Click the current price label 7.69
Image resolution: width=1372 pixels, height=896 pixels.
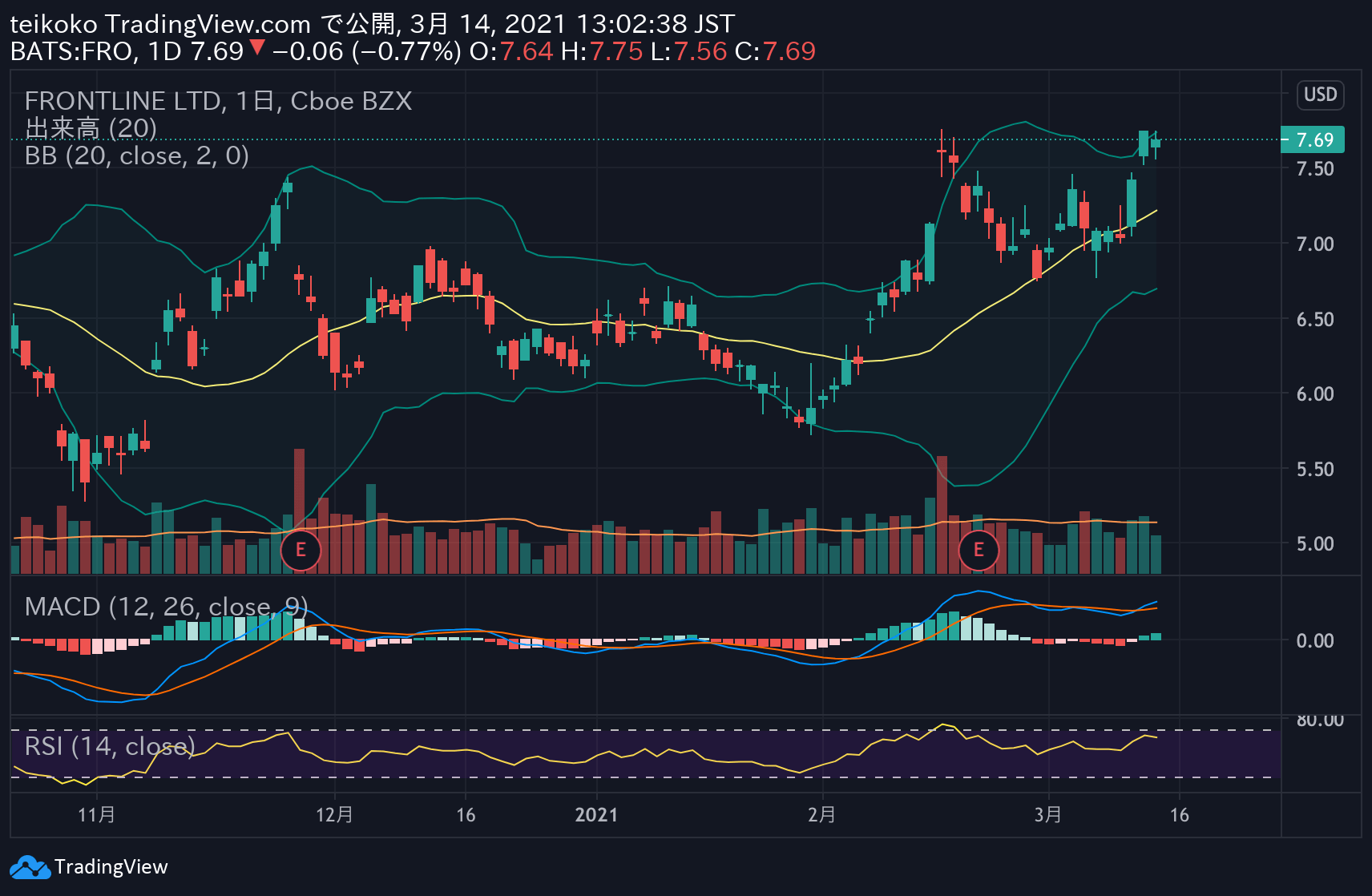[1313, 140]
